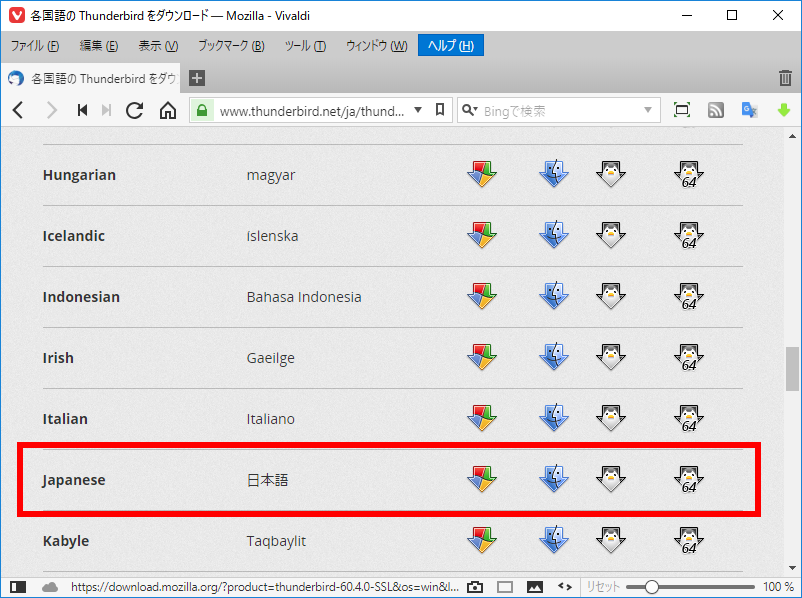The width and height of the screenshot is (802, 598).
Task: Open the ツール menu
Action: point(305,46)
